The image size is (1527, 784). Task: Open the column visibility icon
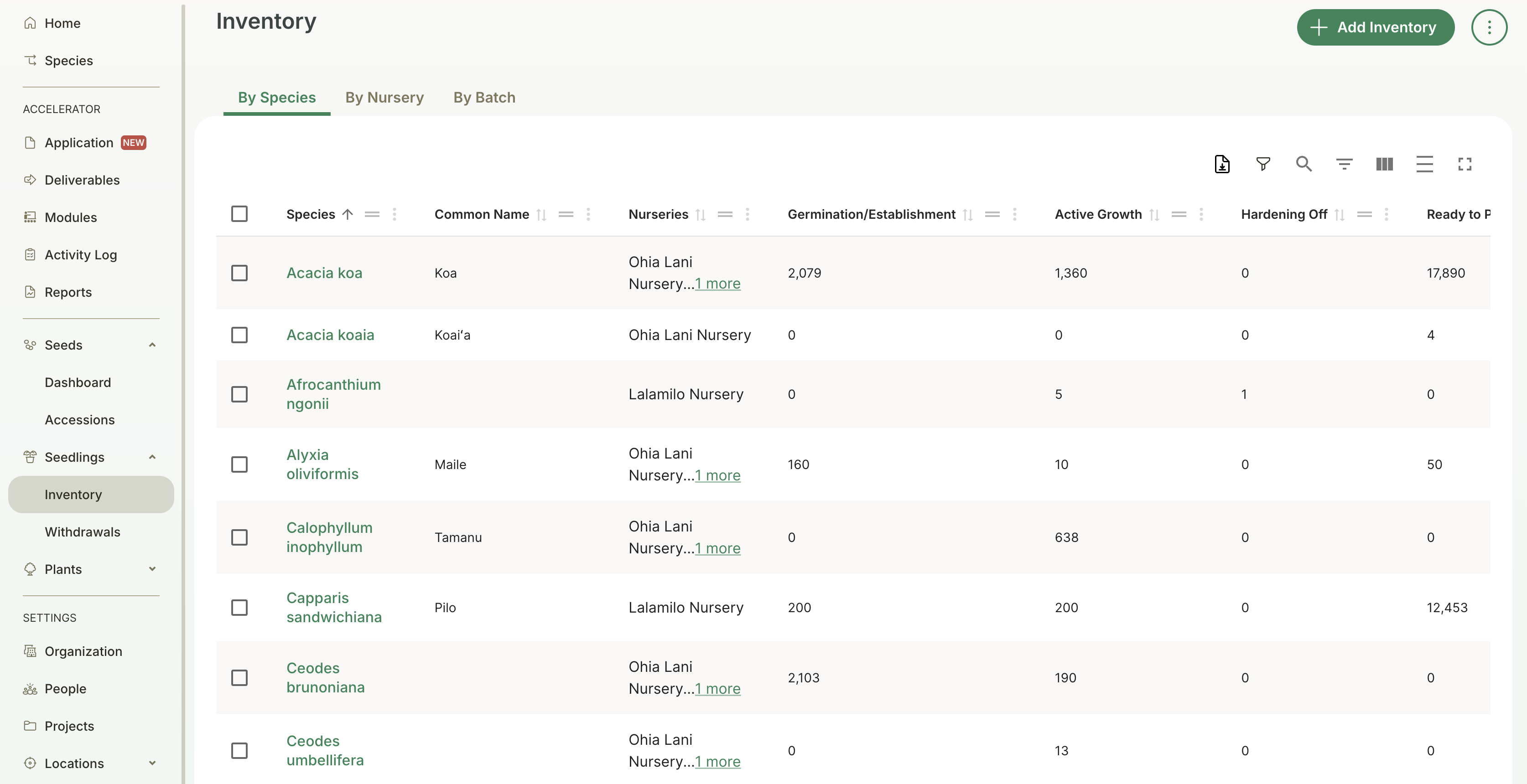click(1384, 164)
